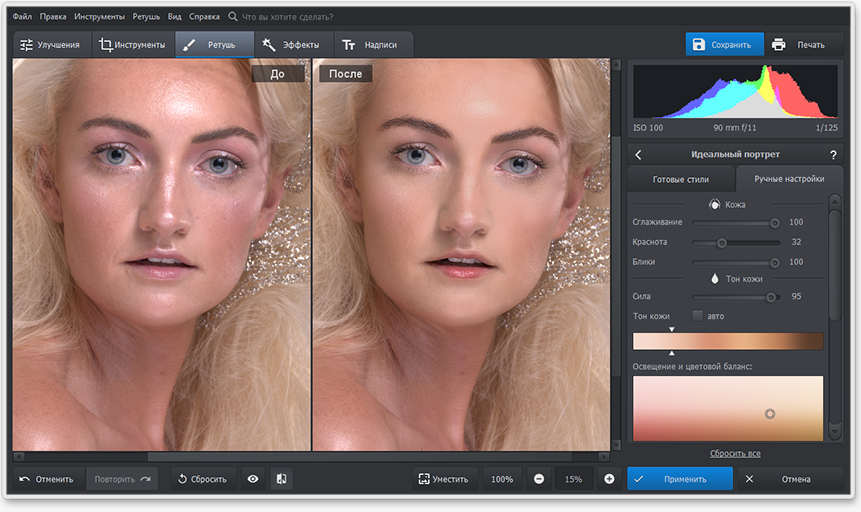Click the image scroll left arrow

point(19,457)
